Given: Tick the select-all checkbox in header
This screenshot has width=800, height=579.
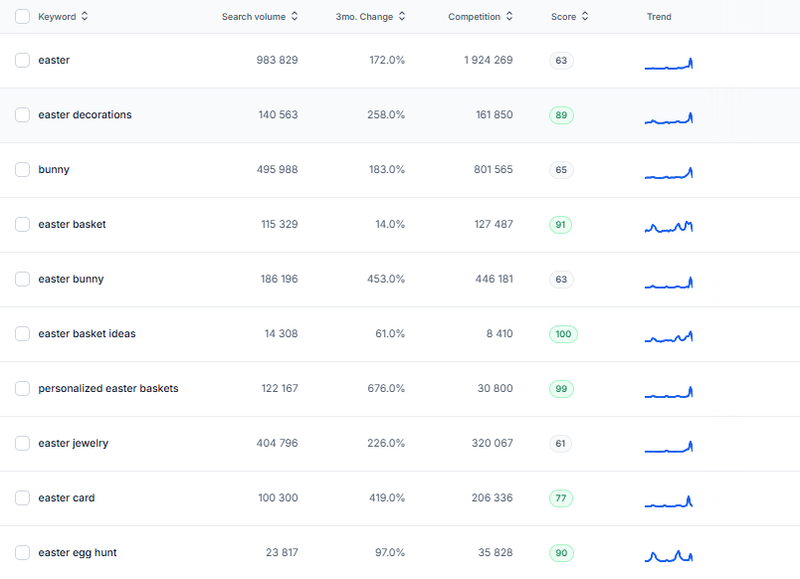Looking at the screenshot, I should click(22, 16).
